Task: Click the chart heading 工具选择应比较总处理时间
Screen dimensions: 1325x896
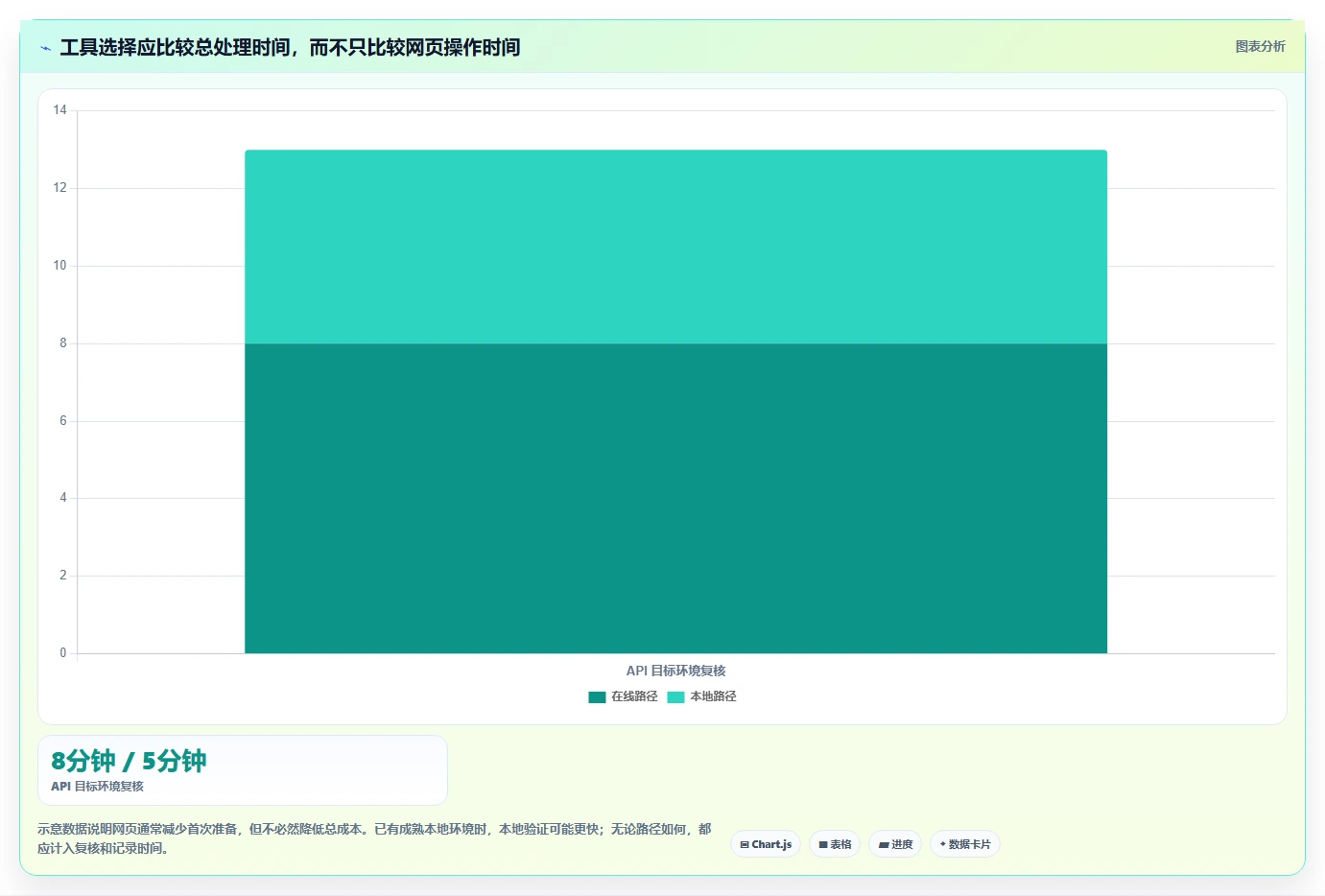Action: 290,47
